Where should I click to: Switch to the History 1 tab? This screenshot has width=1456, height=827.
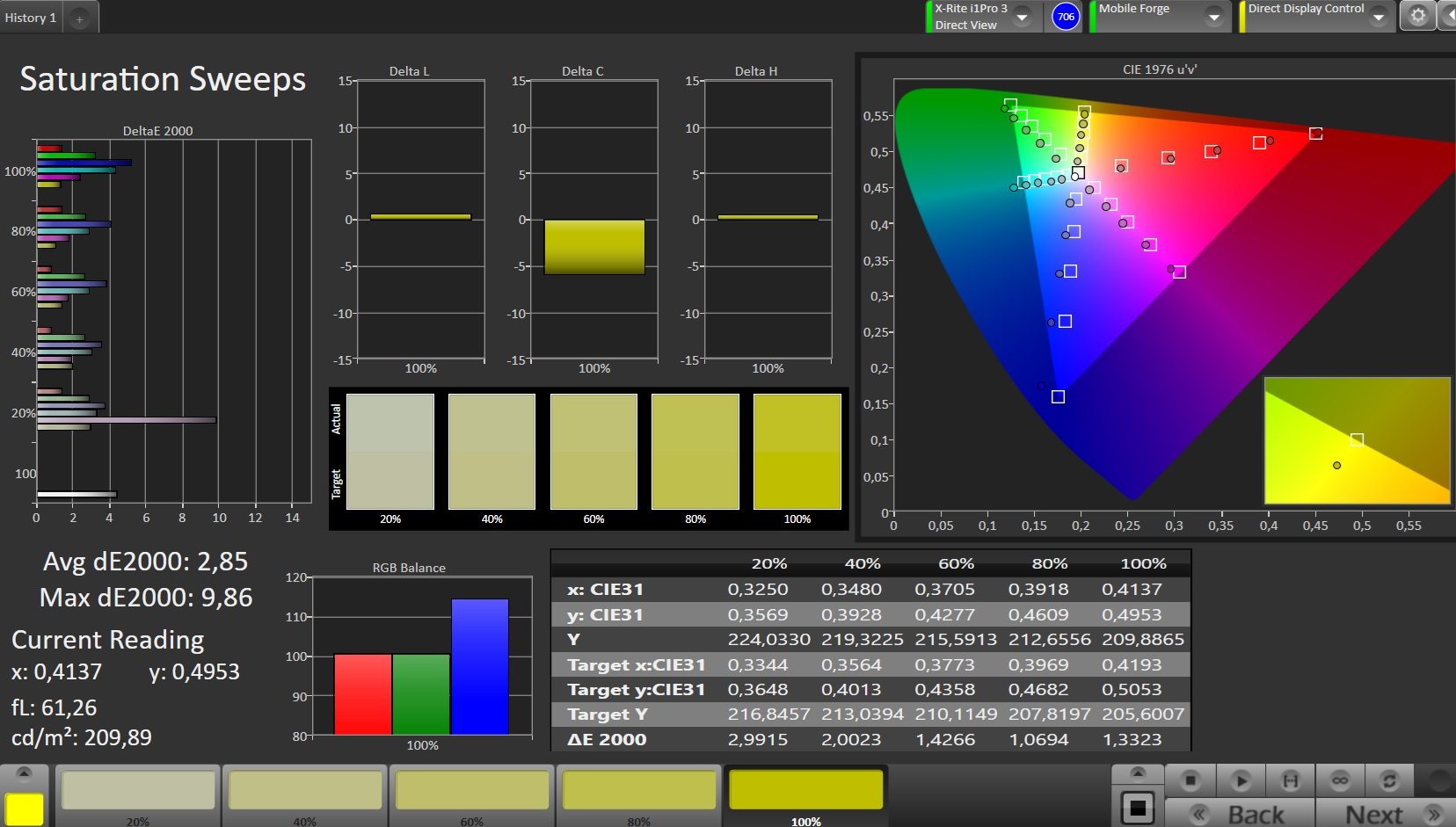tap(31, 18)
